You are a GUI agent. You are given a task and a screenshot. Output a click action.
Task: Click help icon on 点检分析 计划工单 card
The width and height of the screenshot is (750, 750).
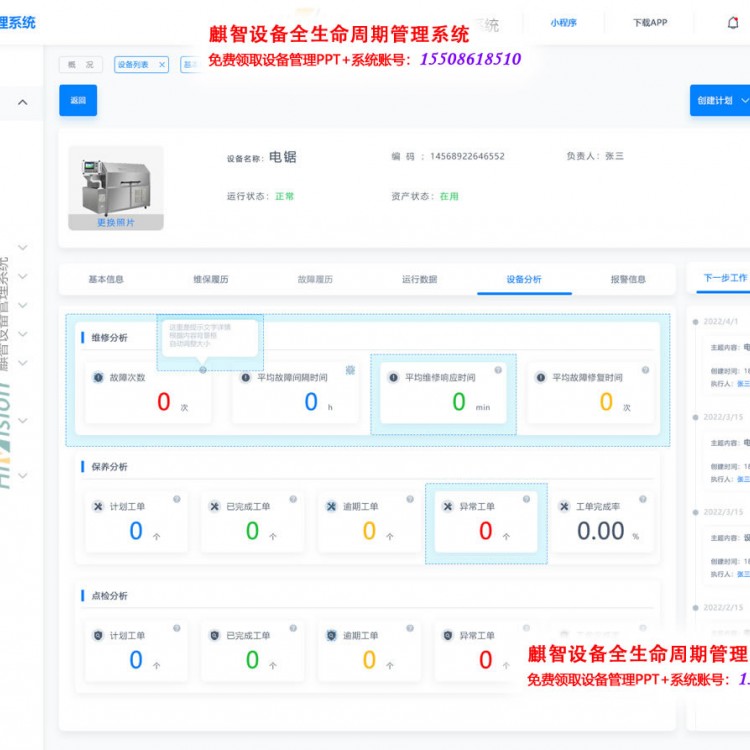(x=176, y=628)
